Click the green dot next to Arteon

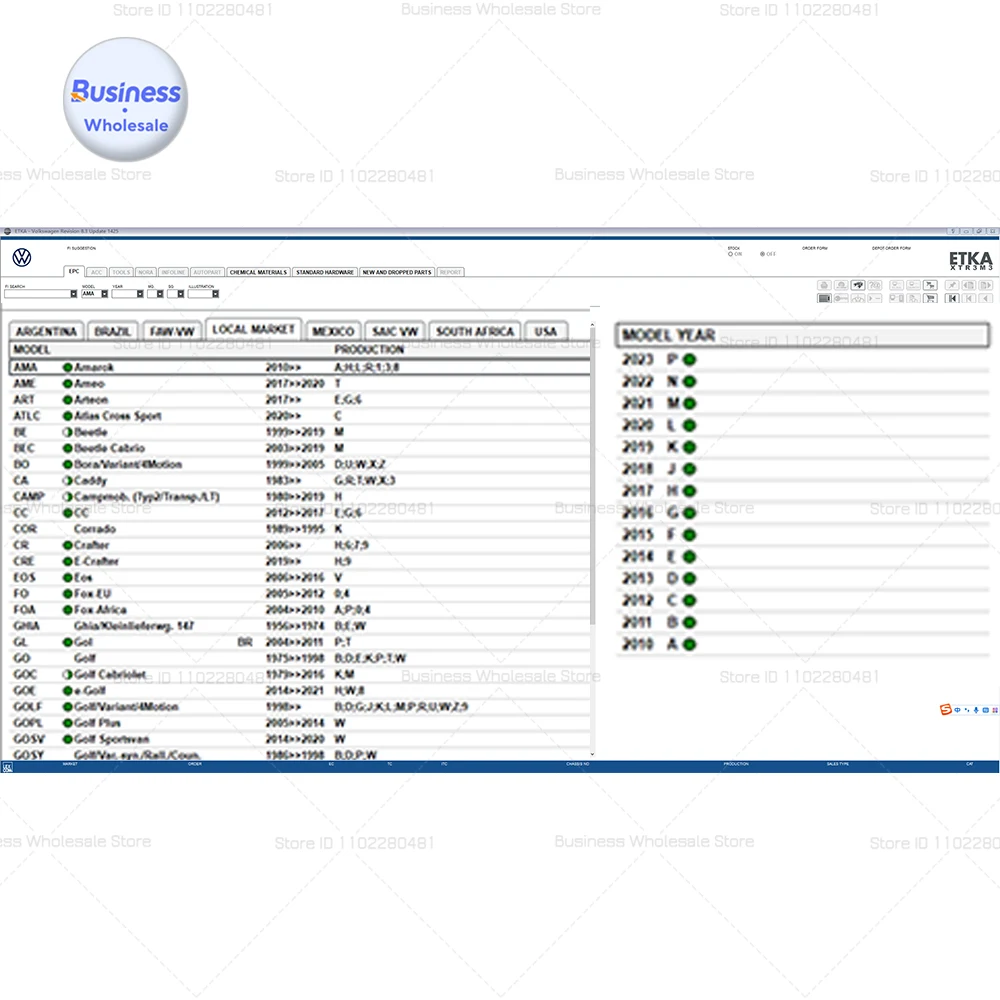pyautogui.click(x=67, y=400)
